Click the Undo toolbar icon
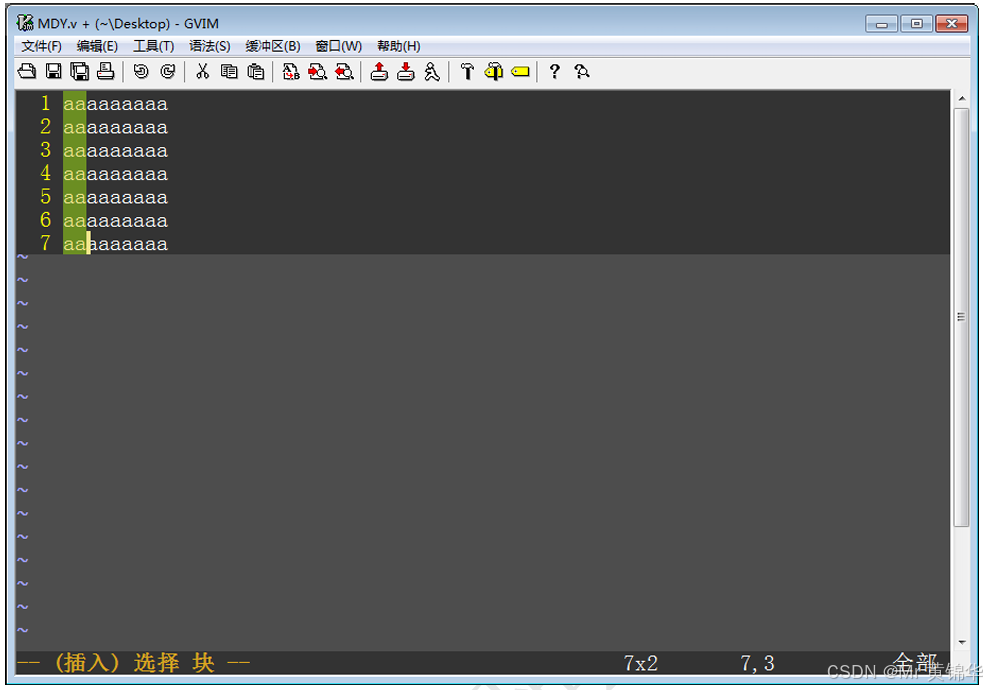987x690 pixels. click(x=141, y=72)
